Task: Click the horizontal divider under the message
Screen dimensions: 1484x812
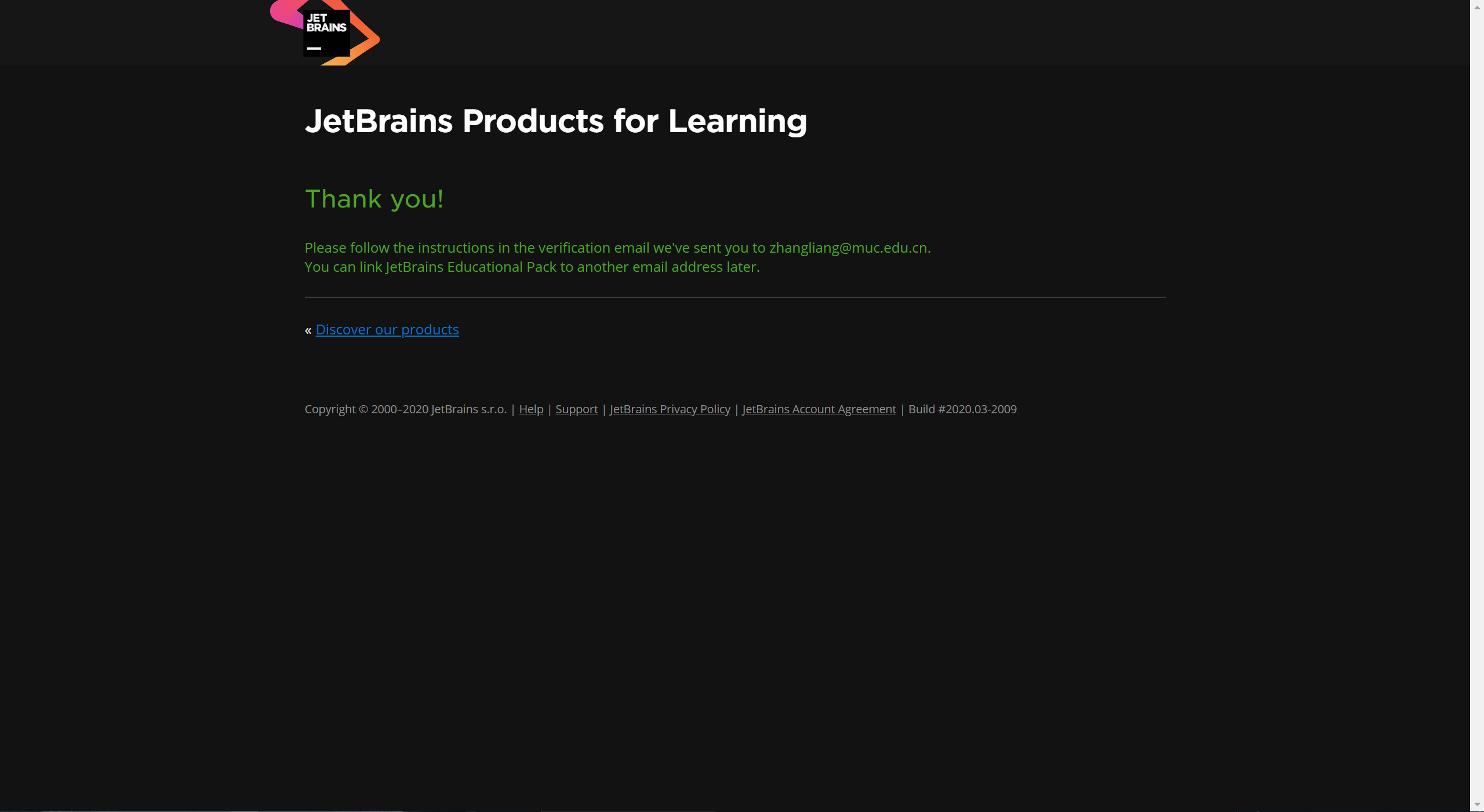Action: (734, 297)
